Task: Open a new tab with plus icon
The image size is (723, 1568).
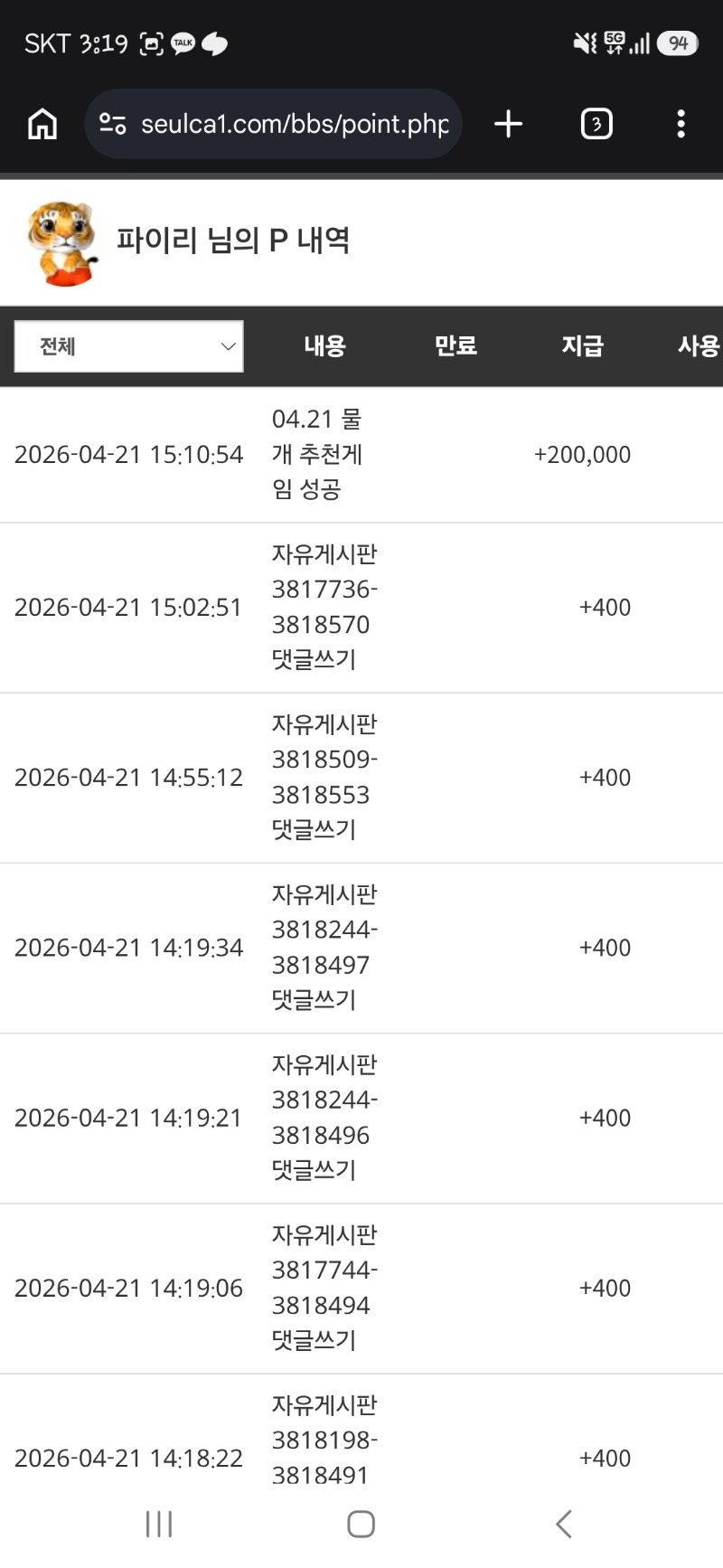Action: coord(509,124)
